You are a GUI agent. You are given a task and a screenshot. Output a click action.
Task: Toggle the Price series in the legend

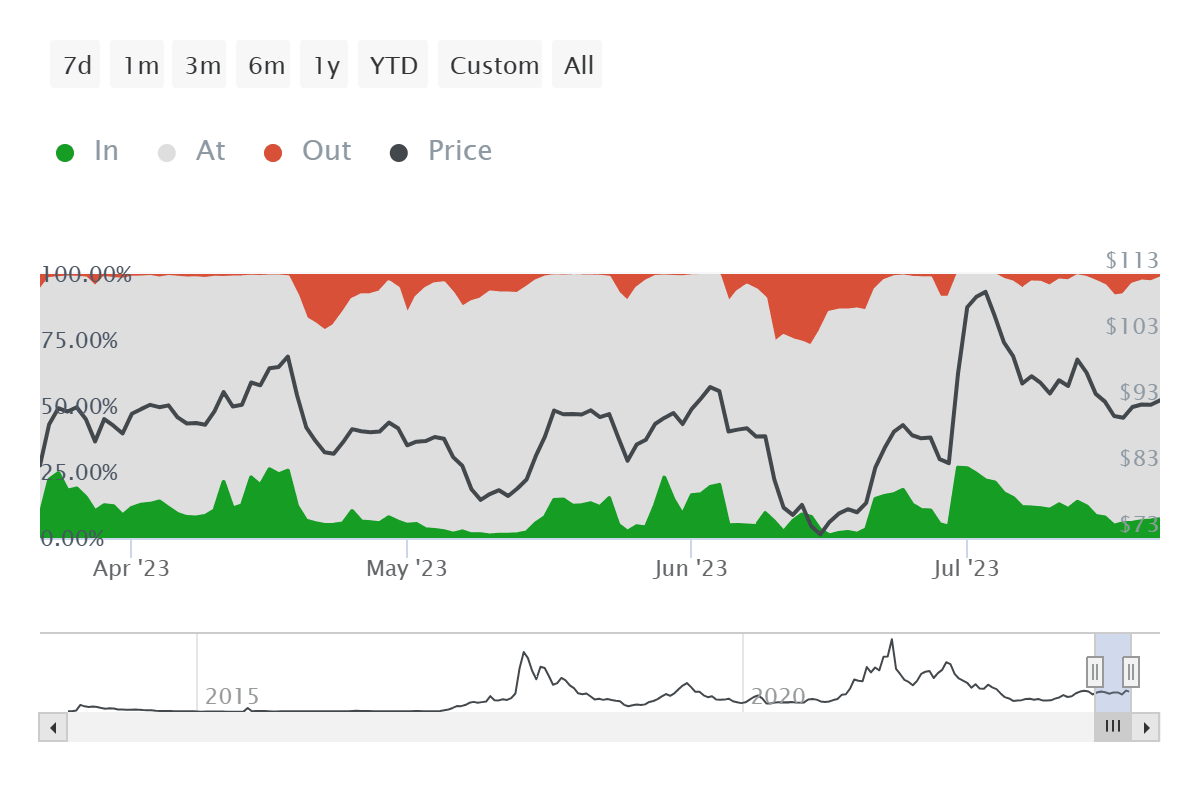click(460, 151)
